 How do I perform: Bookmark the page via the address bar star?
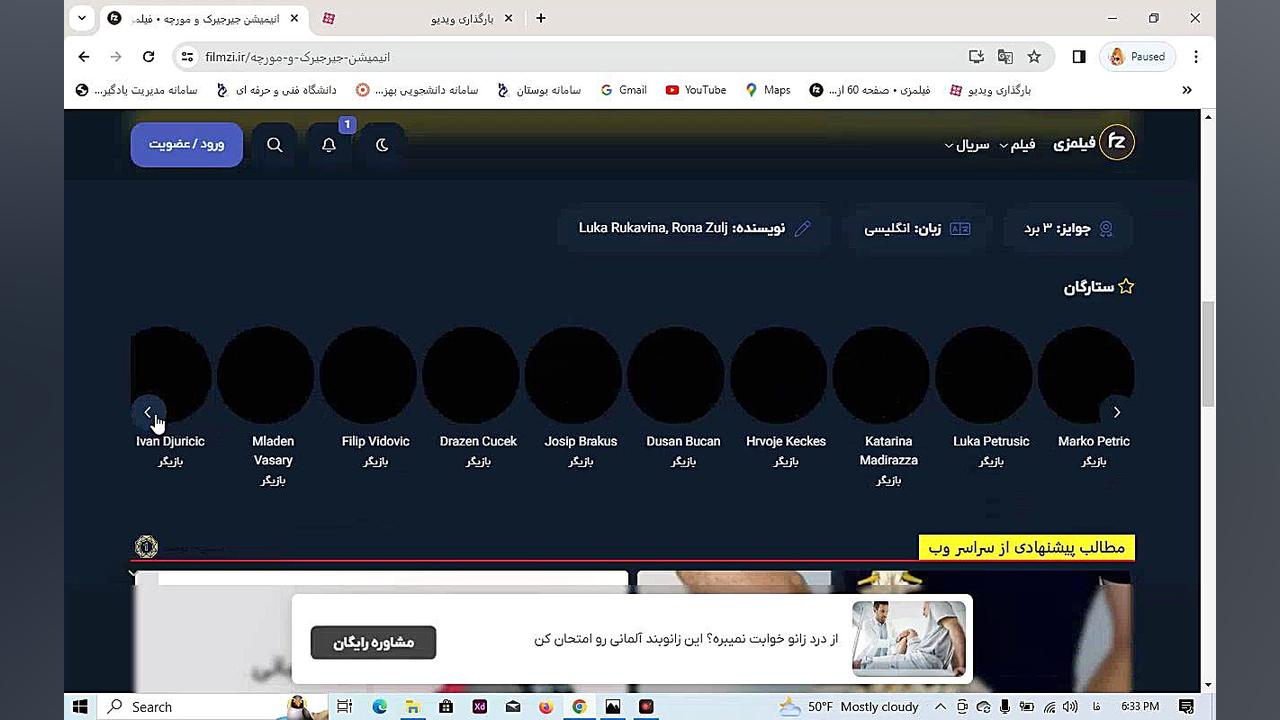click(1034, 57)
